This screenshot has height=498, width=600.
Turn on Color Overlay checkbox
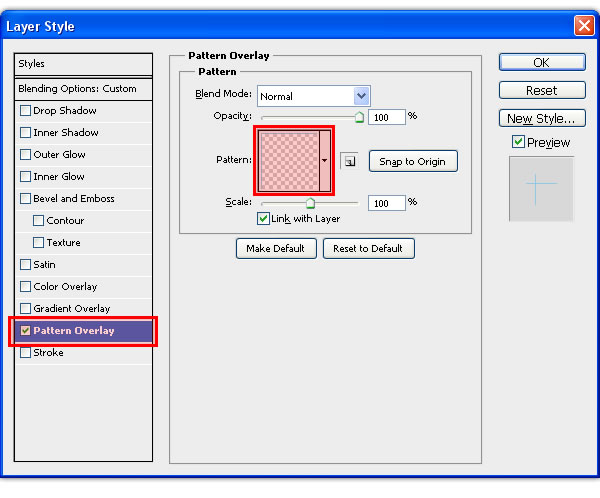click(x=25, y=287)
